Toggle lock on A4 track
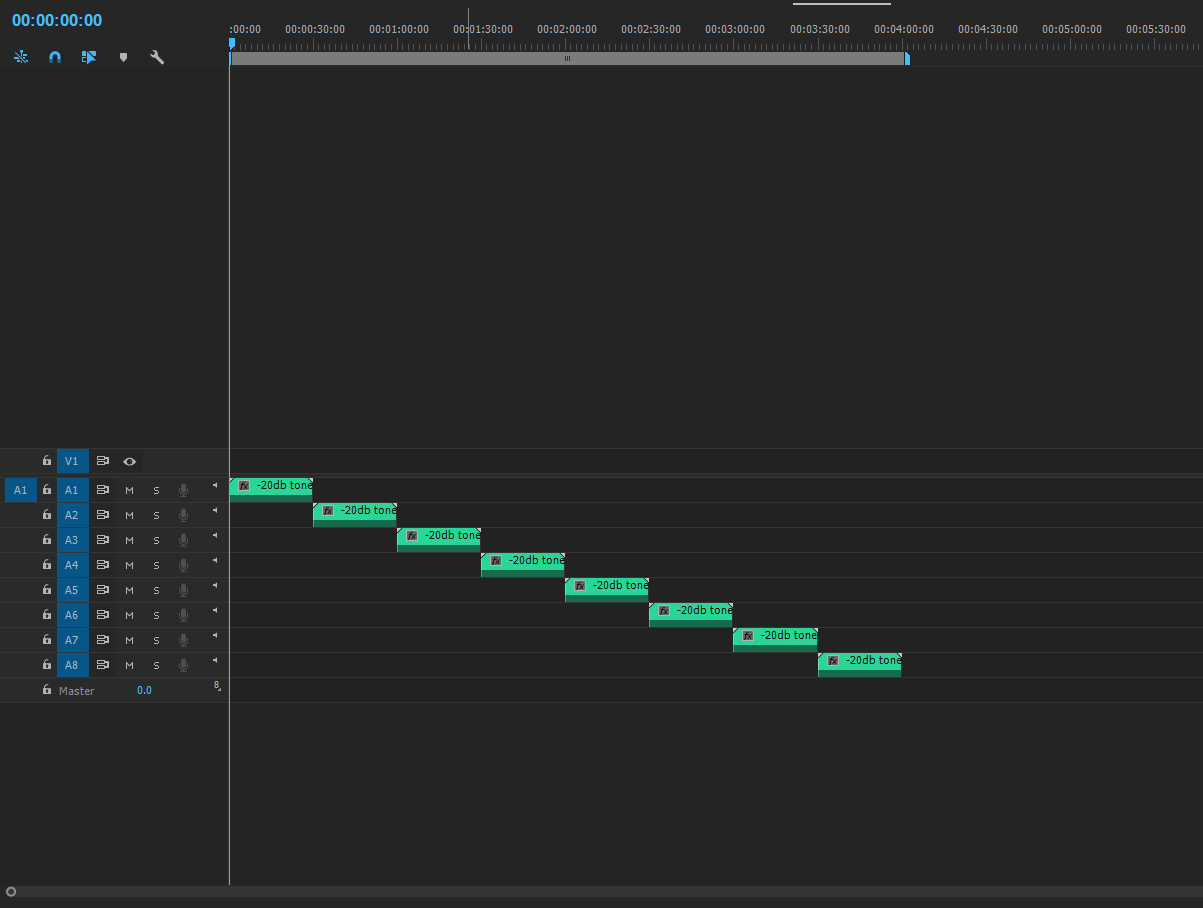 pyautogui.click(x=46, y=565)
